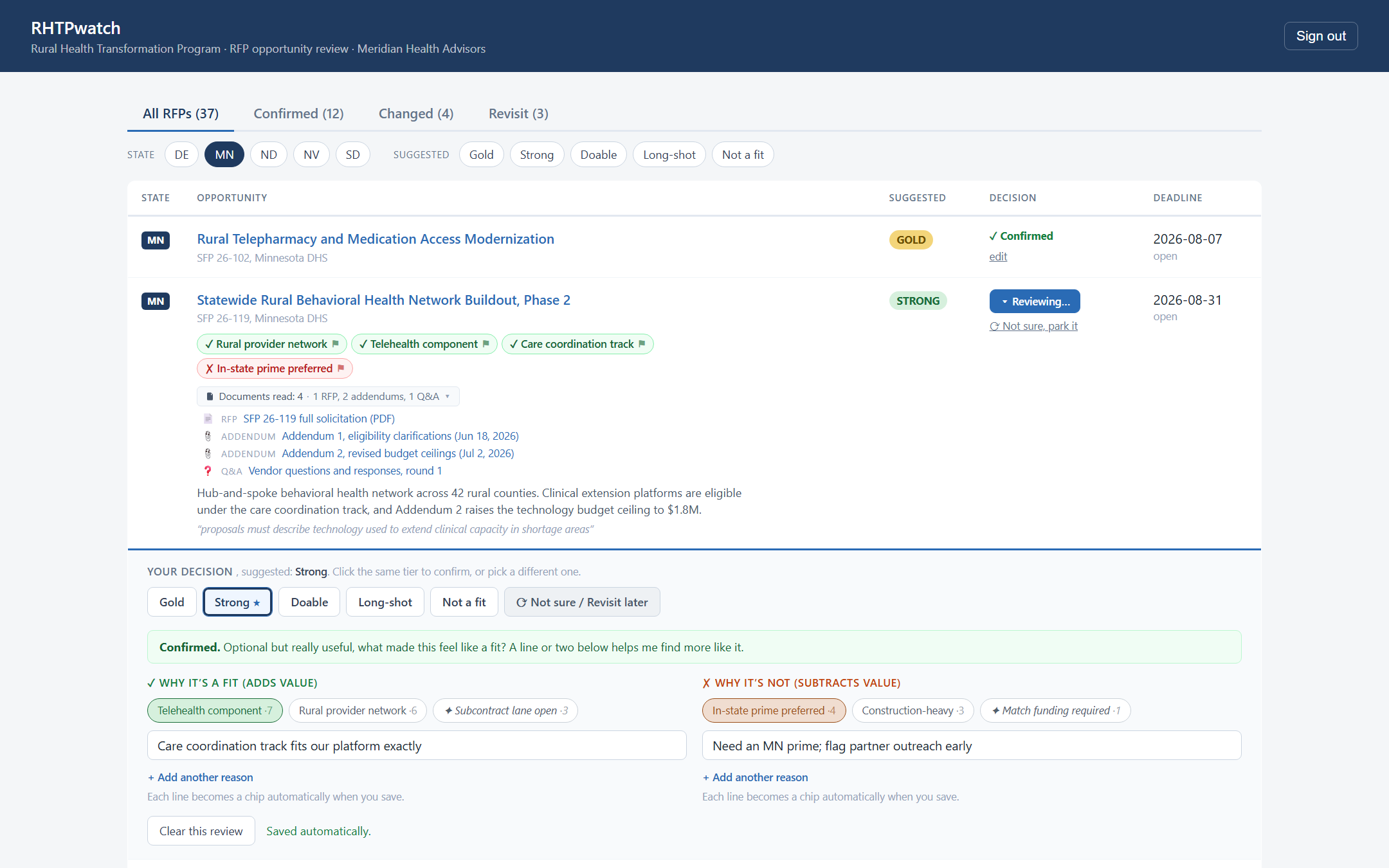Screen dimensions: 1389x868
Task: Click the Need an MN prime reason field
Action: click(972, 745)
